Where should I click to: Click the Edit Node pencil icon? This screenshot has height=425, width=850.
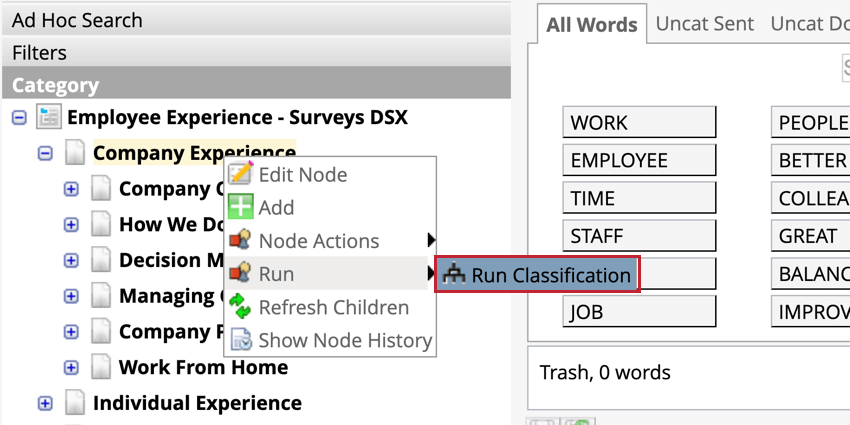240,174
